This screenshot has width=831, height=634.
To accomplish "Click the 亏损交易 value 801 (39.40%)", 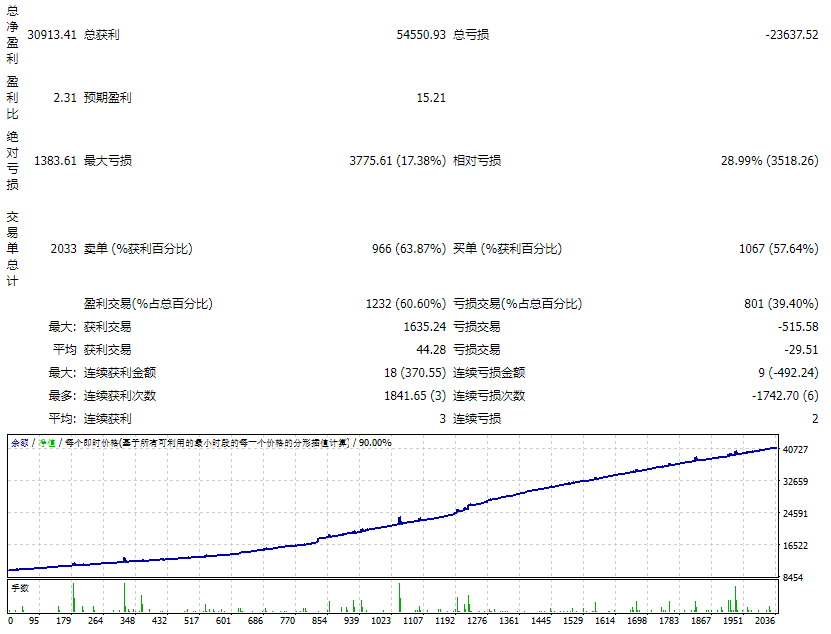I will point(779,304).
